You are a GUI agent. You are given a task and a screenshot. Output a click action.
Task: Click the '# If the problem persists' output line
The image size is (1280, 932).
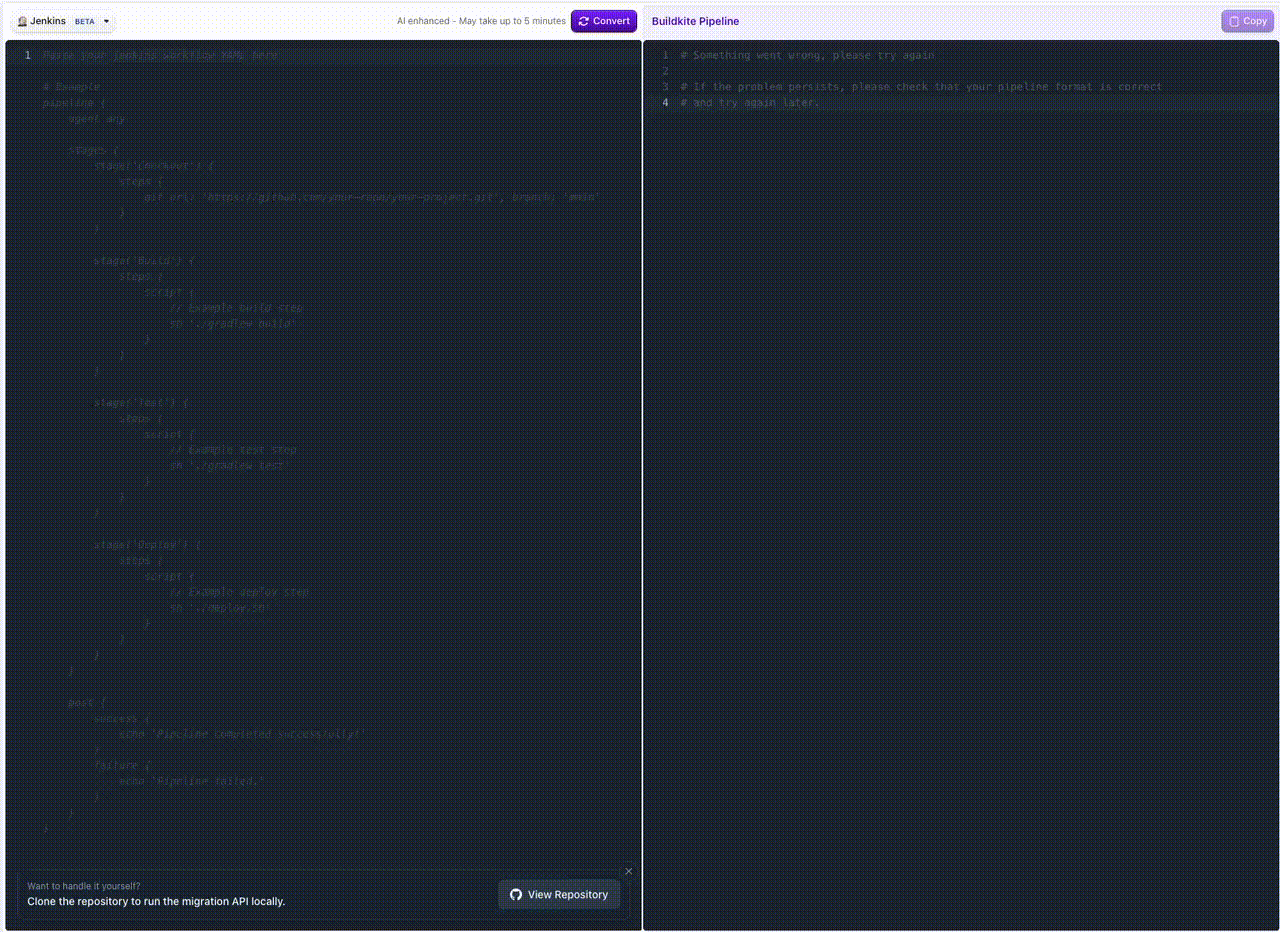pyautogui.click(x=921, y=87)
